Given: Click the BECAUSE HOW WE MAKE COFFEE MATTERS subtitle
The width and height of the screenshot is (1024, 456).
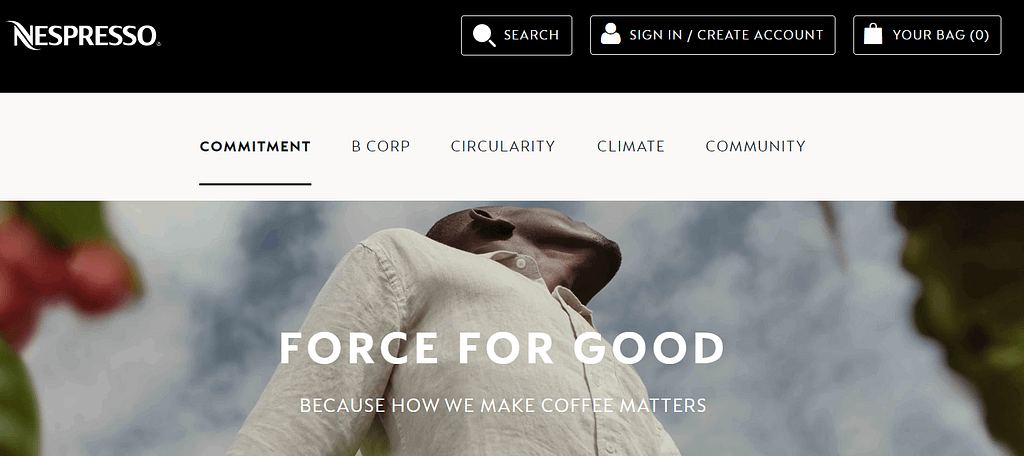Looking at the screenshot, I should coord(503,405).
